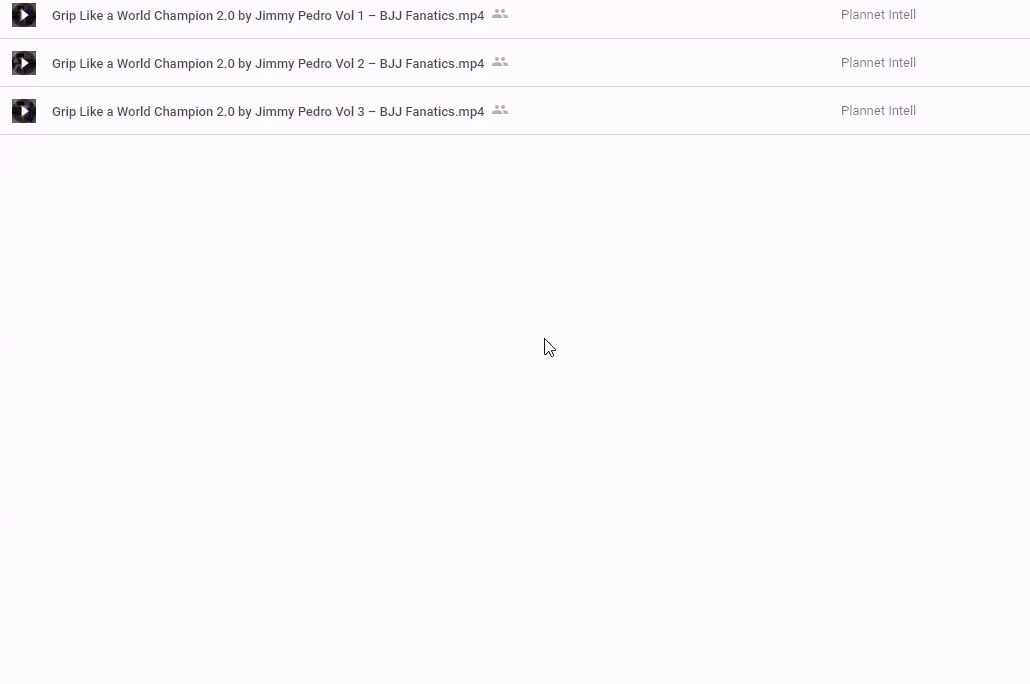
Task: Choose the Jimmy Pedro Vol 3 file name
Action: [x=267, y=112]
